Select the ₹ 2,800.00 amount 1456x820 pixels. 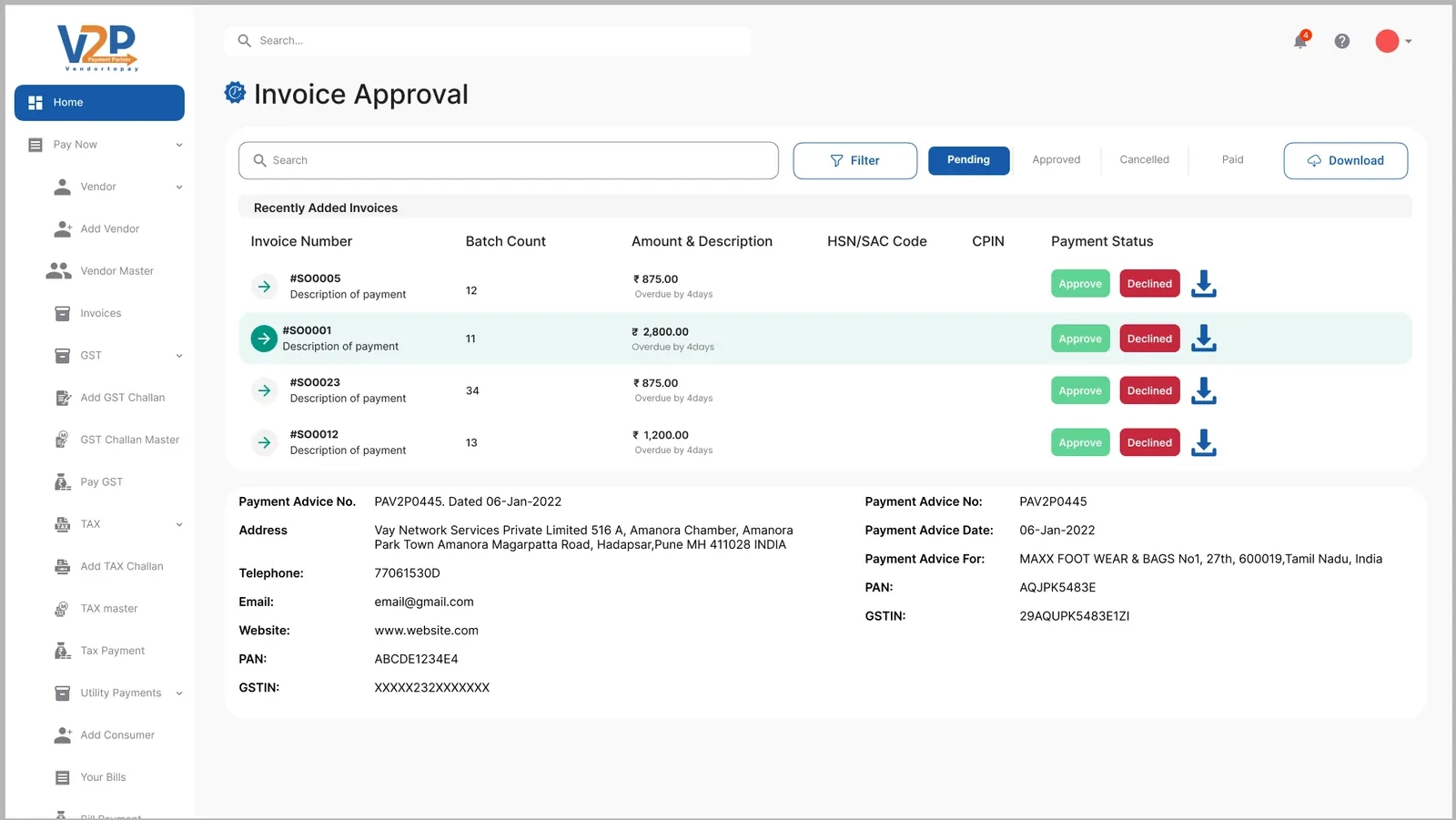coord(660,332)
